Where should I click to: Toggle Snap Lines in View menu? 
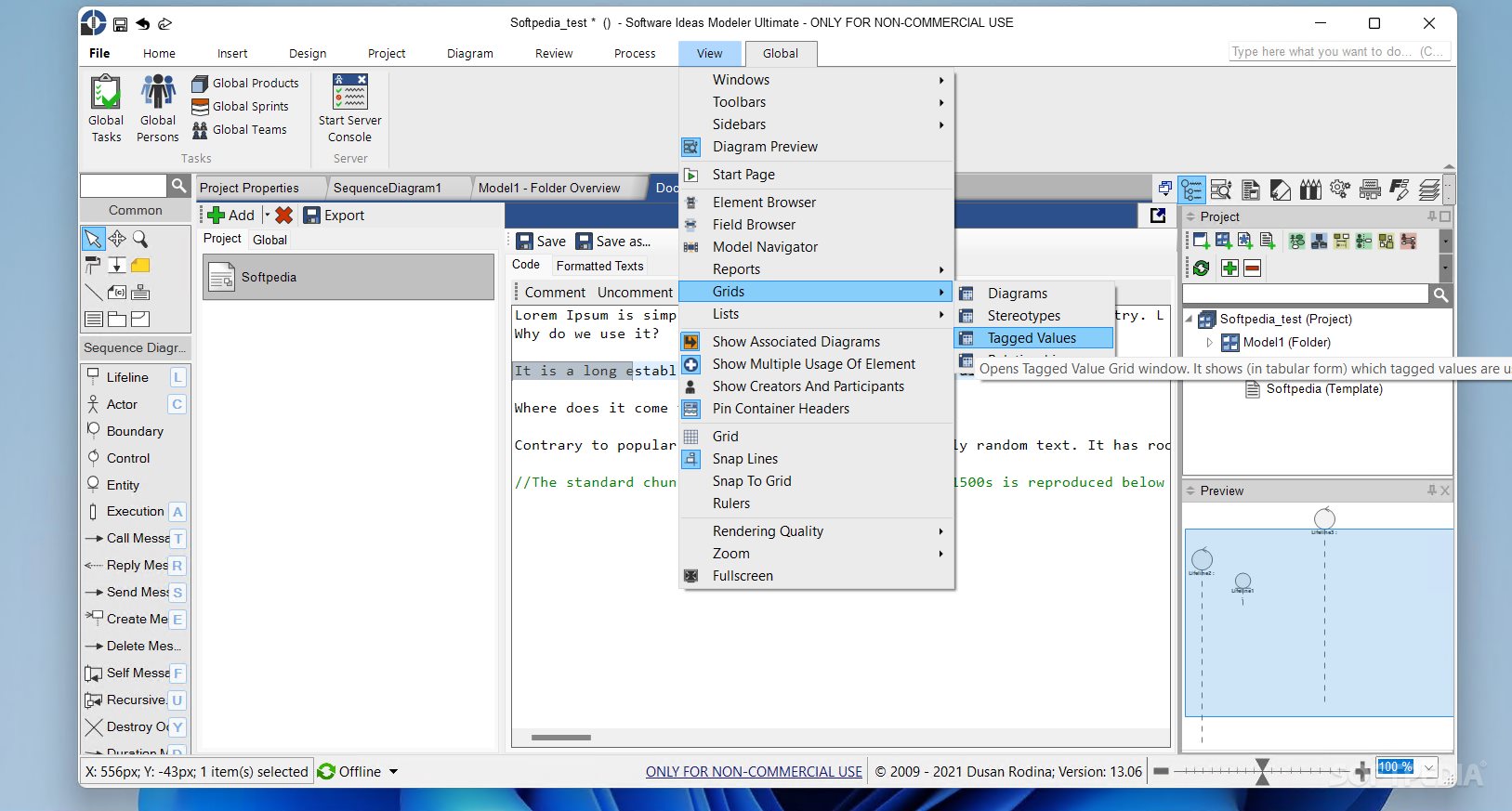tap(817, 459)
